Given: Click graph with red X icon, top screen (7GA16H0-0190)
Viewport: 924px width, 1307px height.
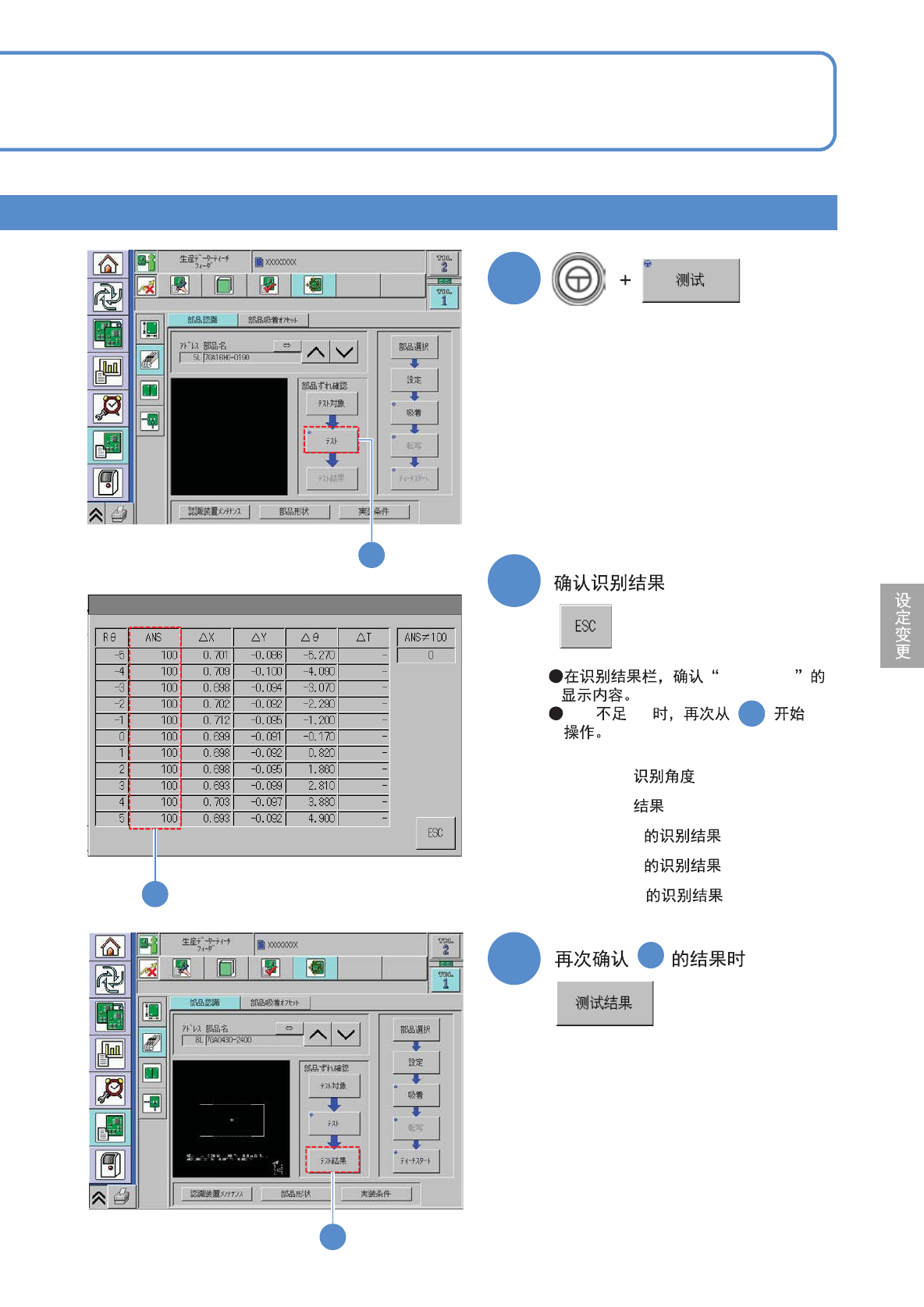Looking at the screenshot, I should [x=147, y=286].
